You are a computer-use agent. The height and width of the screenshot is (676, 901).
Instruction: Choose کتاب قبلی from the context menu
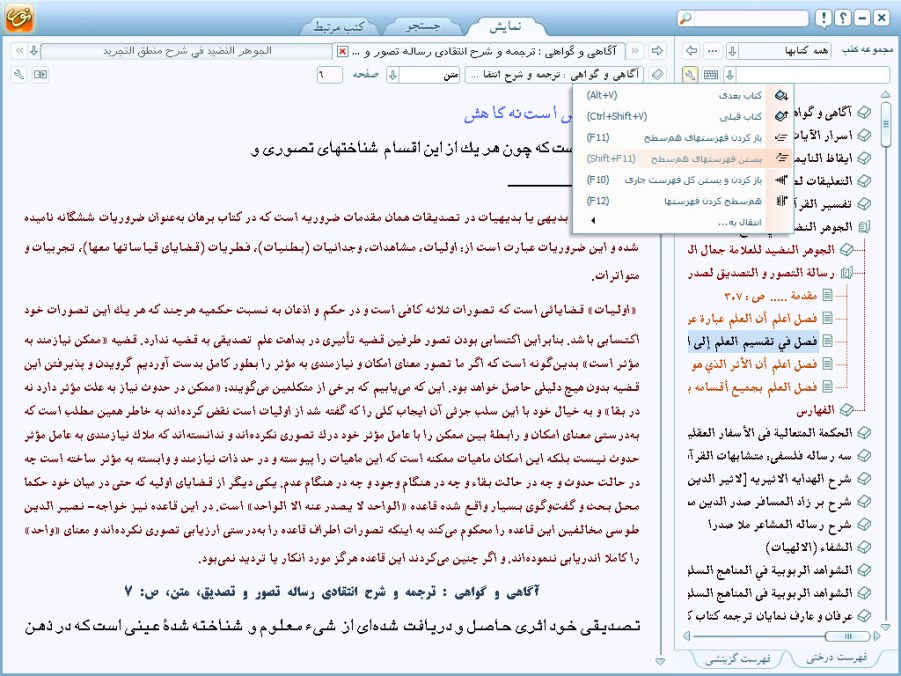click(x=682, y=117)
